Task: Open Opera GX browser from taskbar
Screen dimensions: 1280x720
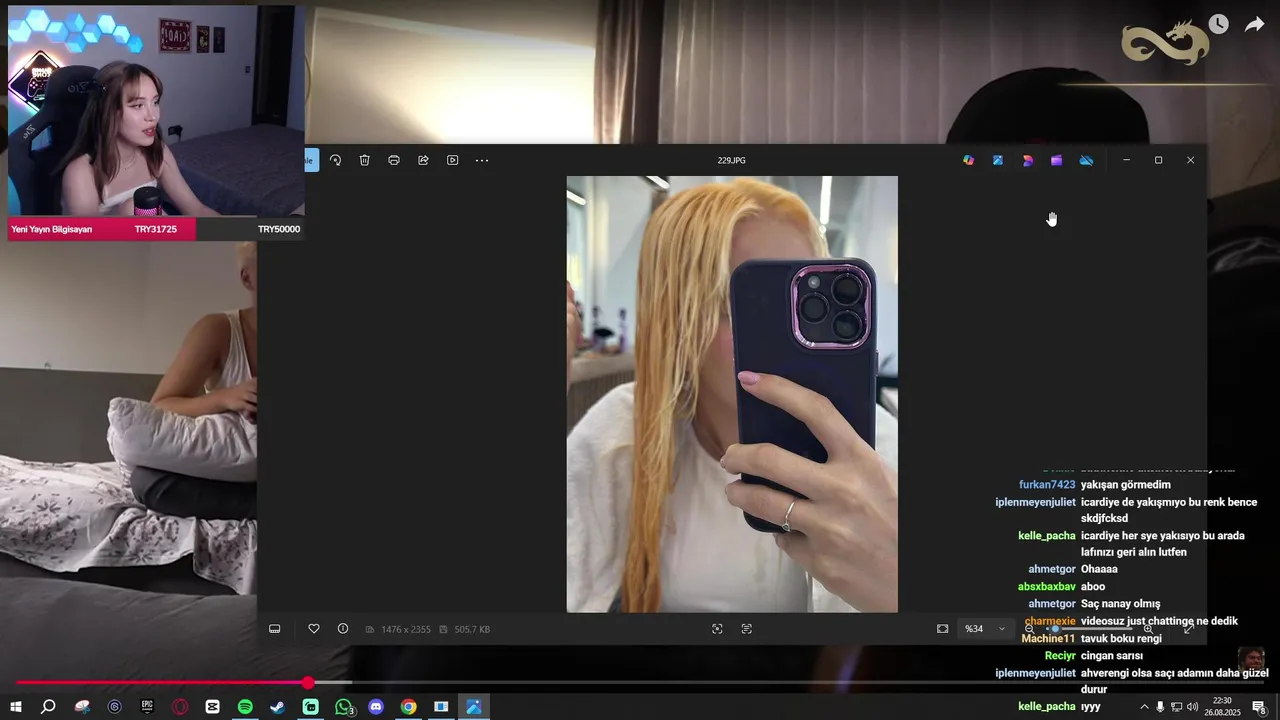Action: pos(180,707)
